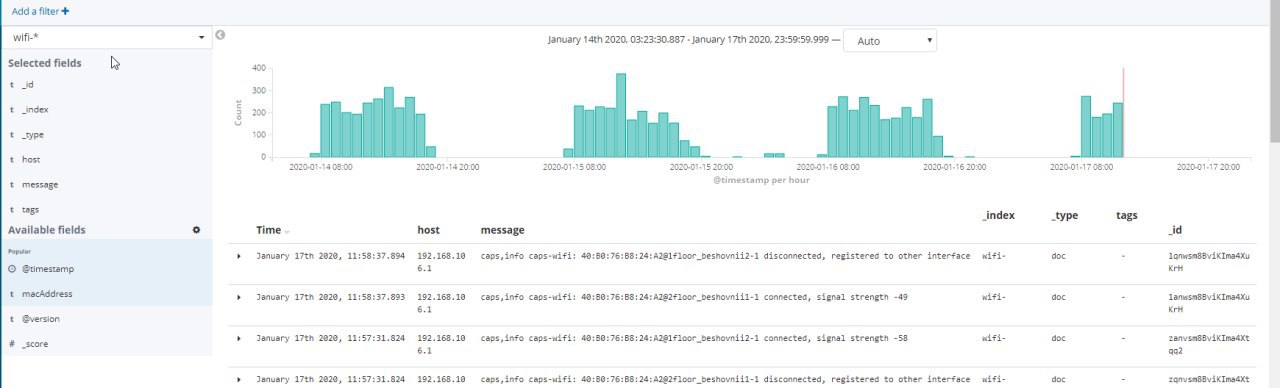Click the Time sort arrow icon
Viewport: 1280px width, 388px height.
(x=287, y=231)
